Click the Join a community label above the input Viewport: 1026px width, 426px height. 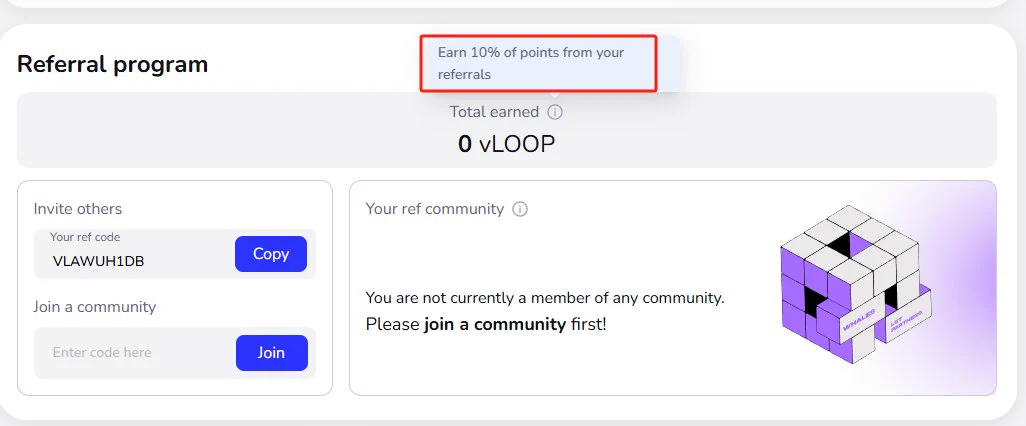95,307
